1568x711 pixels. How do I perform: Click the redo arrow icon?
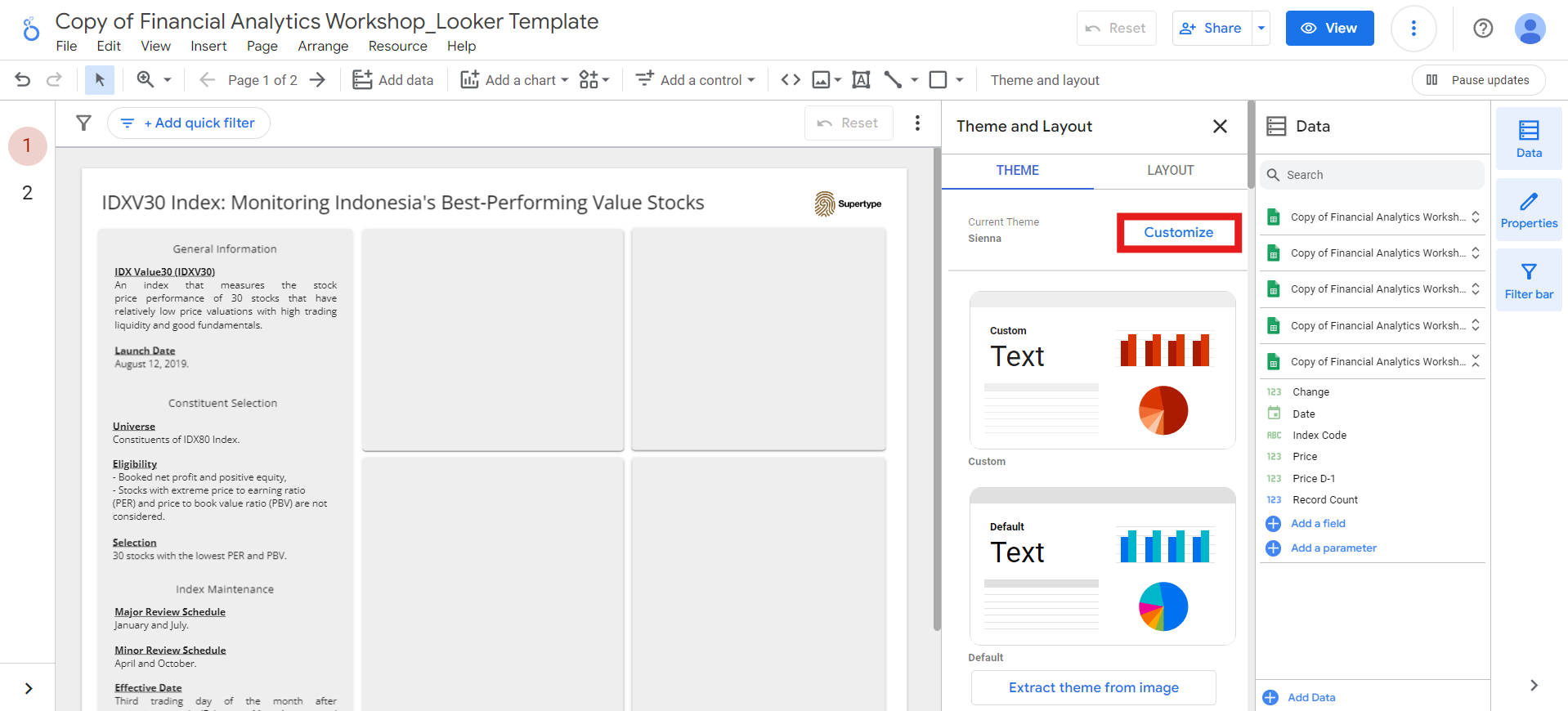(54, 80)
